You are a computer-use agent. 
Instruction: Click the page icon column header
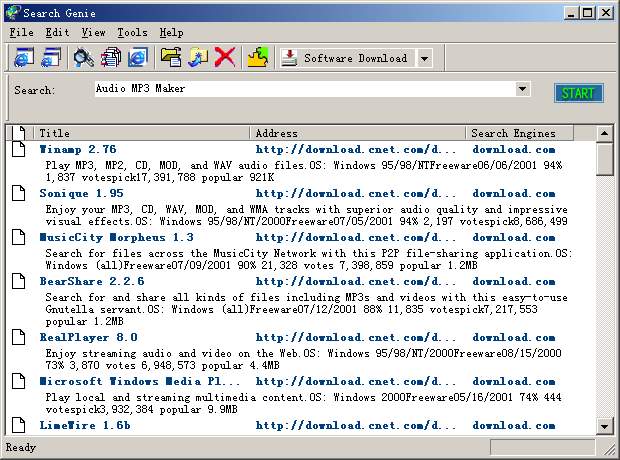(18, 133)
